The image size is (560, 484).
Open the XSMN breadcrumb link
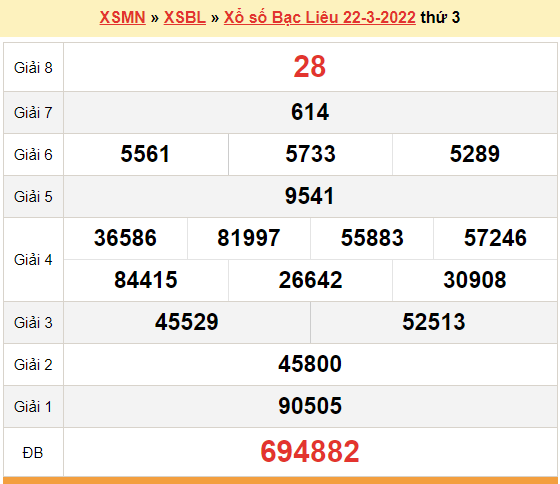[122, 17]
